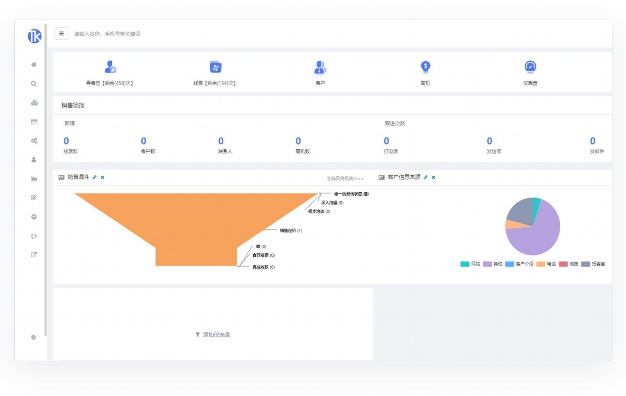Viewport: 626px width, 396px height.
Task: Toggle the purple legend swatch
Action: click(x=487, y=264)
